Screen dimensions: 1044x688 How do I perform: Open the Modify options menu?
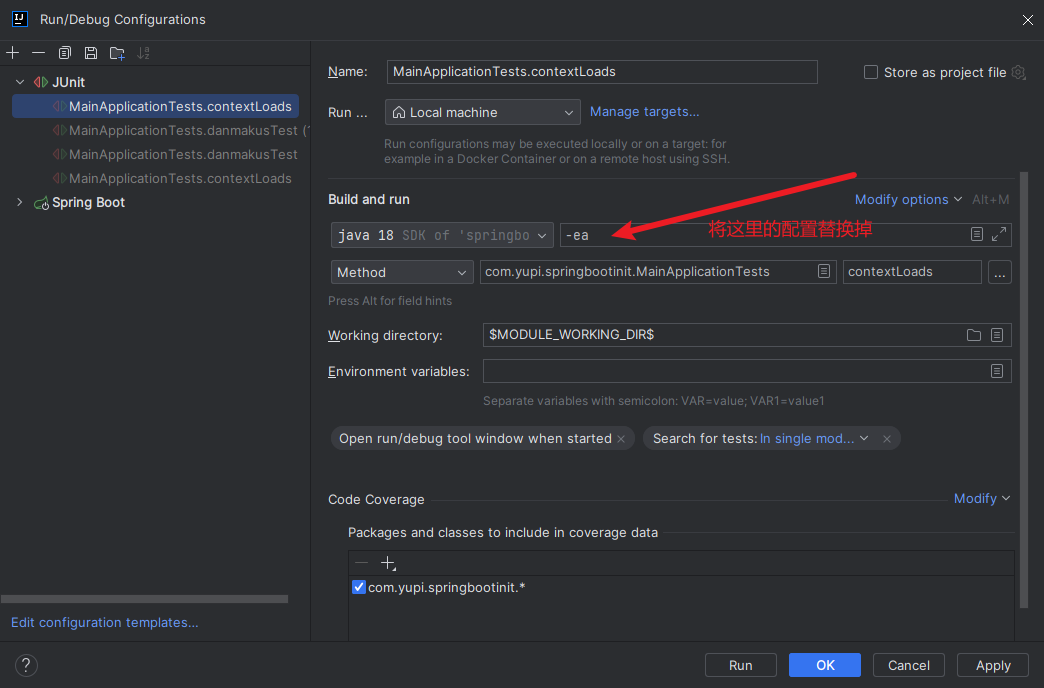[908, 199]
